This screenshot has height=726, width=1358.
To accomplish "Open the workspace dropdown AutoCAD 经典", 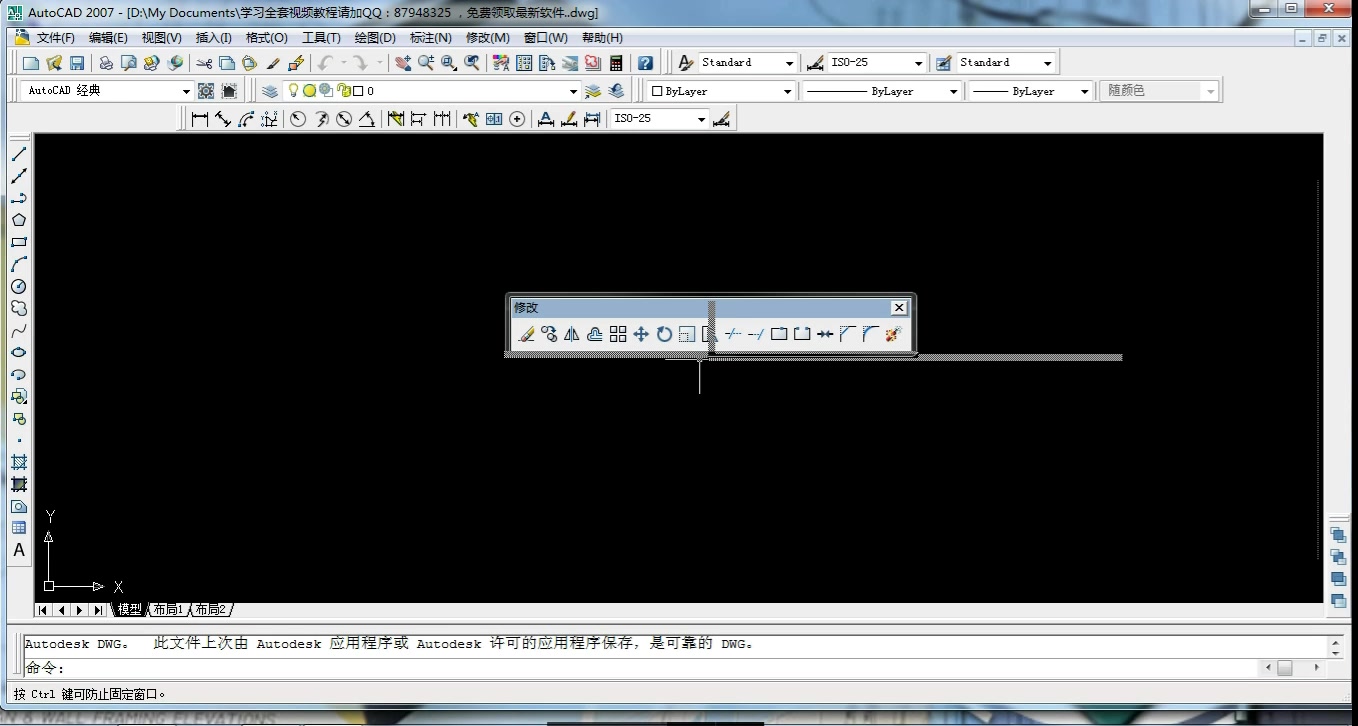I will click(107, 91).
